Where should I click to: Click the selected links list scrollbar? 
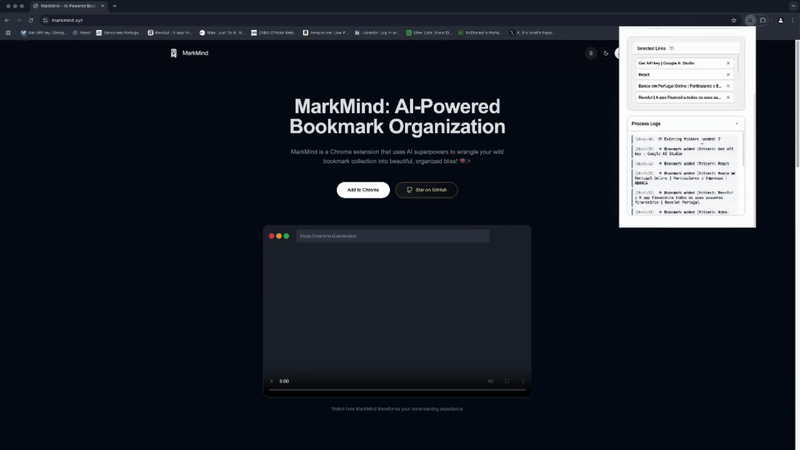coord(738,65)
